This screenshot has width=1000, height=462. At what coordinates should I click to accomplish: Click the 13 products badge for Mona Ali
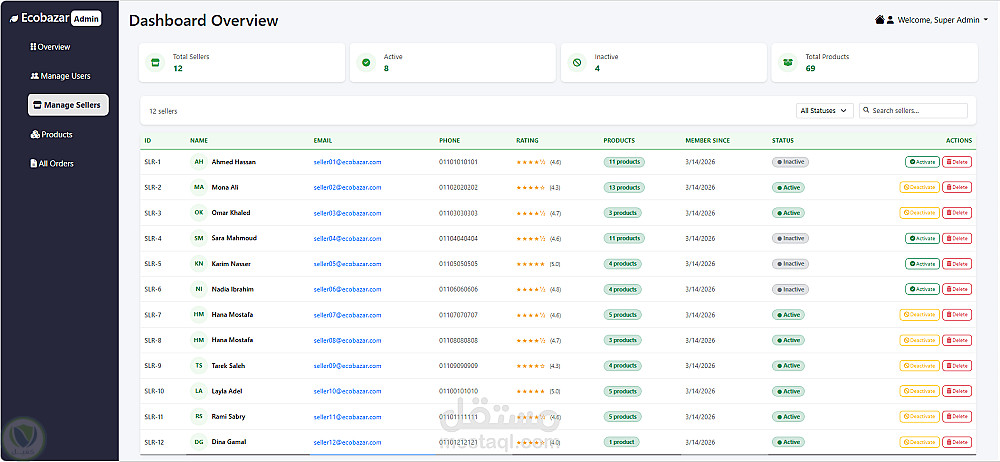pos(624,188)
